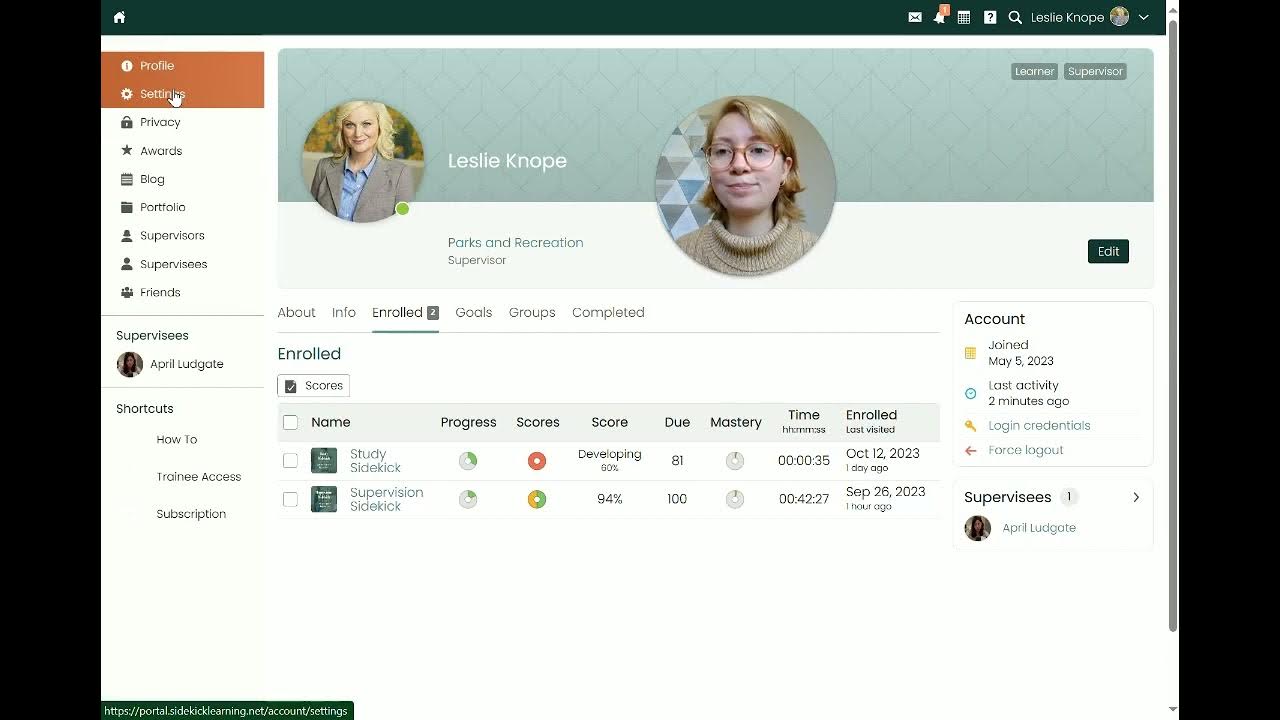1280x720 pixels.
Task: Check the select-all checkbox in table header
Action: (x=290, y=422)
